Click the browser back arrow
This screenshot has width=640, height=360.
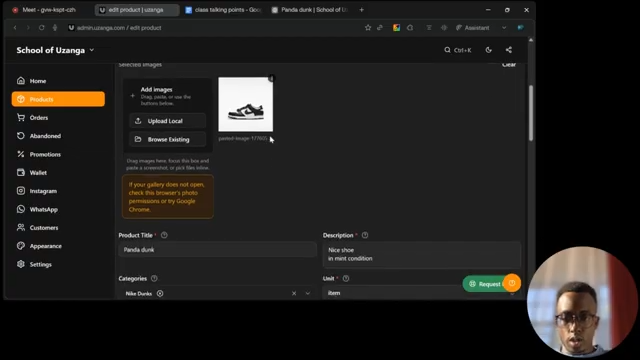point(15,28)
